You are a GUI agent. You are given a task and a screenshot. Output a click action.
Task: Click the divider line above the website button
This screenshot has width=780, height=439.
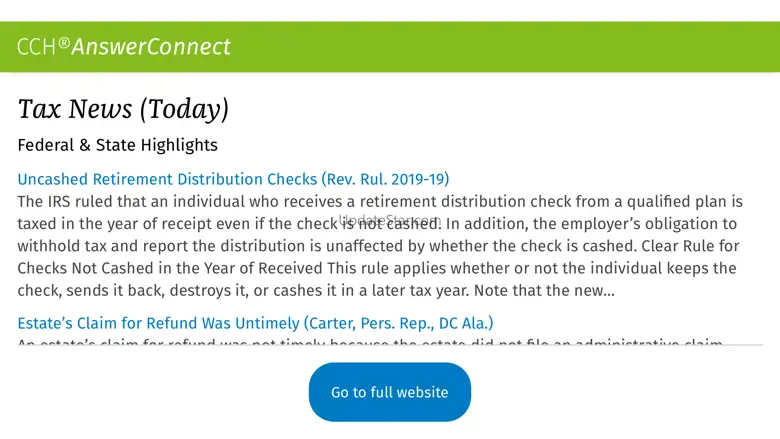(x=390, y=346)
